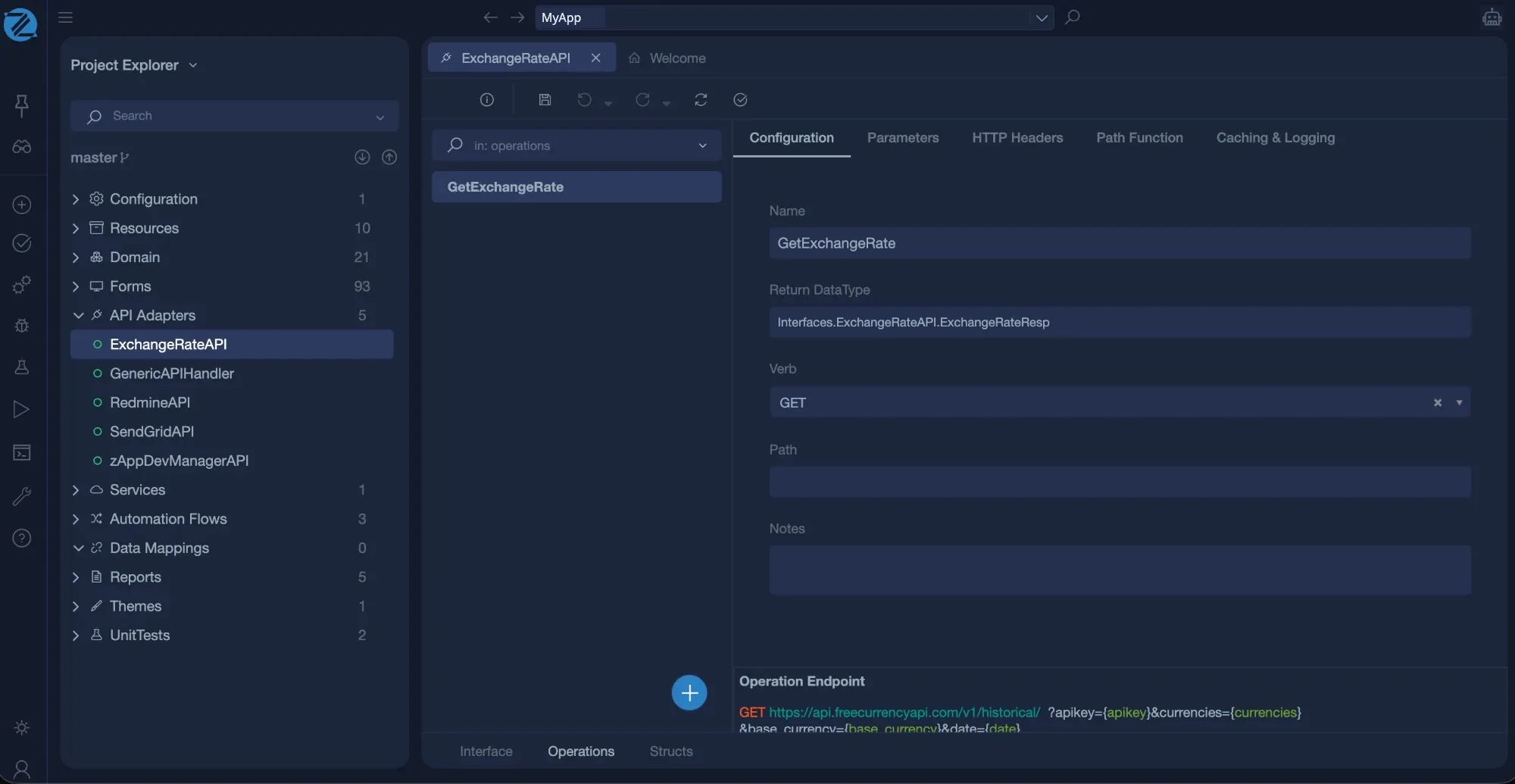Open the wrench tools icon in sidebar
This screenshot has width=1515, height=784.
pos(22,496)
